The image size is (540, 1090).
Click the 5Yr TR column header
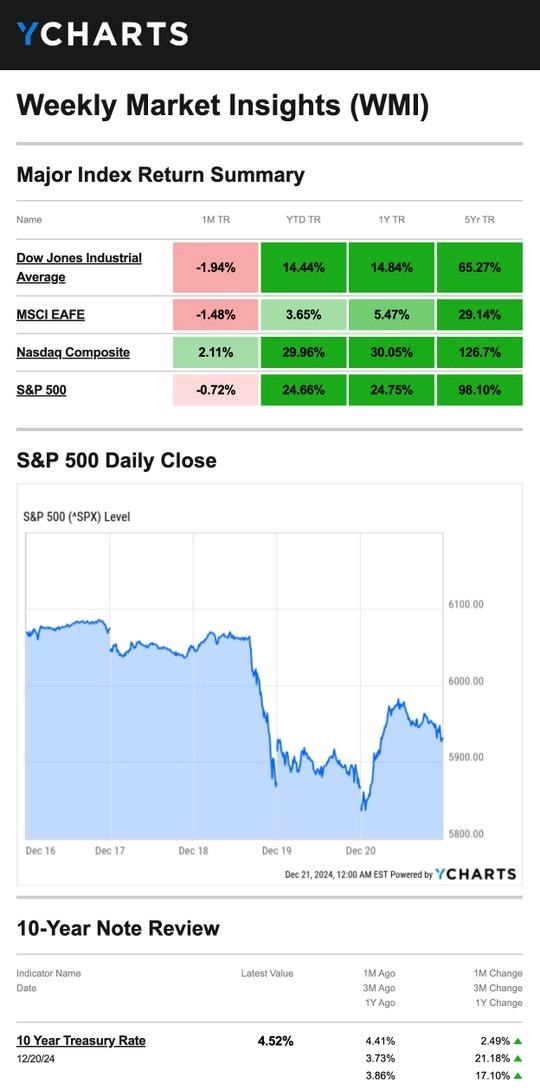coord(480,220)
